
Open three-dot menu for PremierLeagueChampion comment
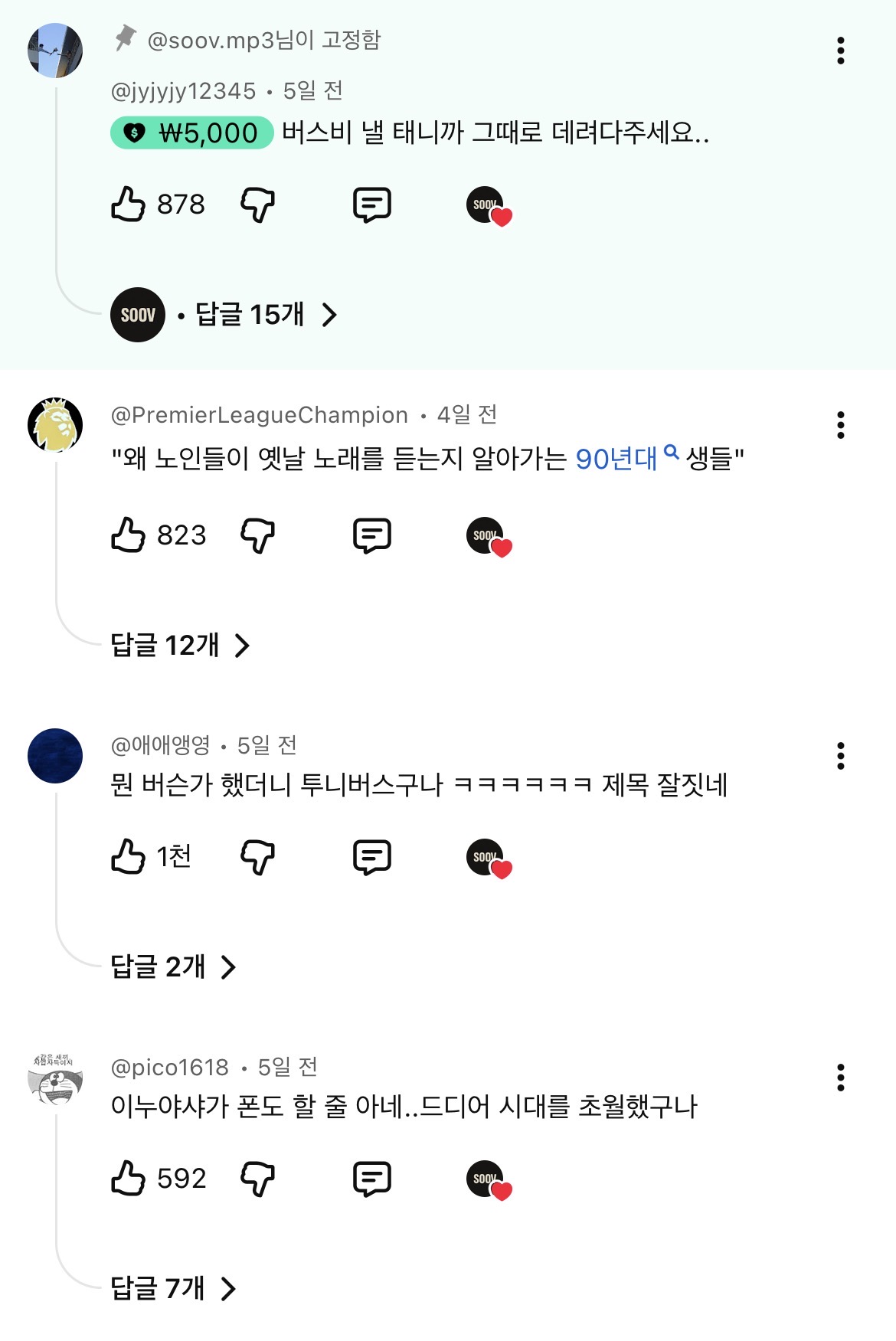click(x=841, y=425)
